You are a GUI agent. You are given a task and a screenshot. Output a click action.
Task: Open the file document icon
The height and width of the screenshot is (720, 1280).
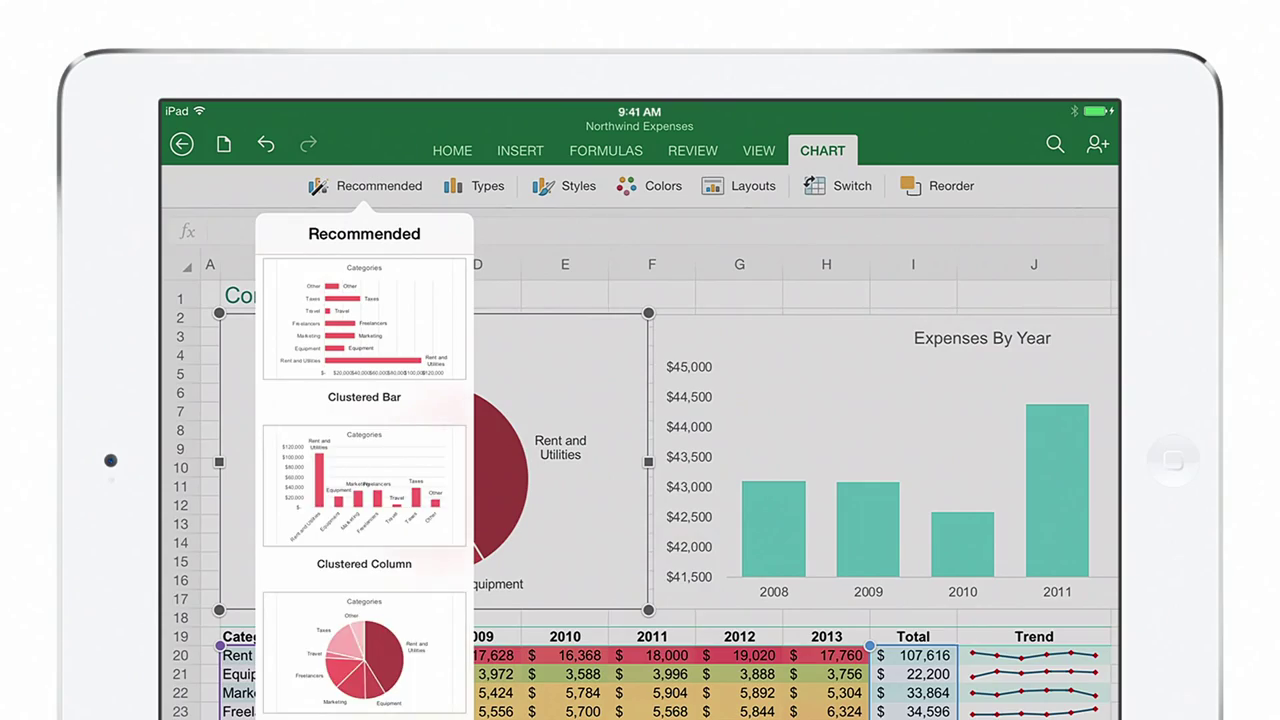point(224,144)
